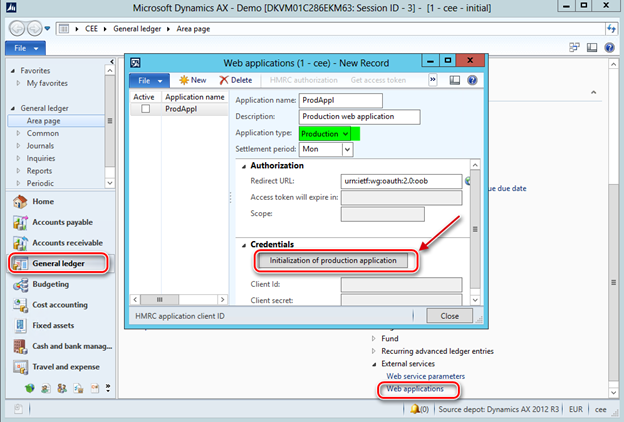Open File menu in Web applications dialog
Image resolution: width=624 pixels, height=422 pixels.
pyautogui.click(x=150, y=80)
